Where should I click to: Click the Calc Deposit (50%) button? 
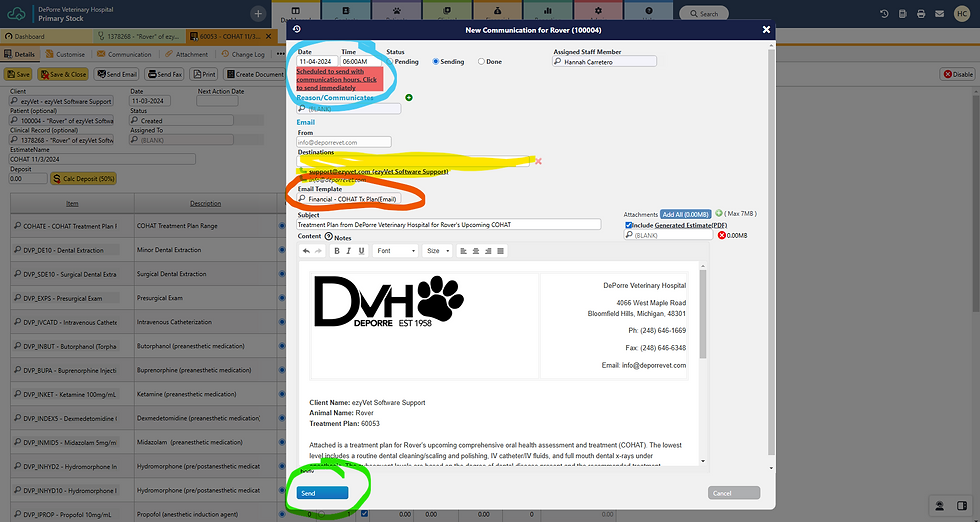coord(84,178)
